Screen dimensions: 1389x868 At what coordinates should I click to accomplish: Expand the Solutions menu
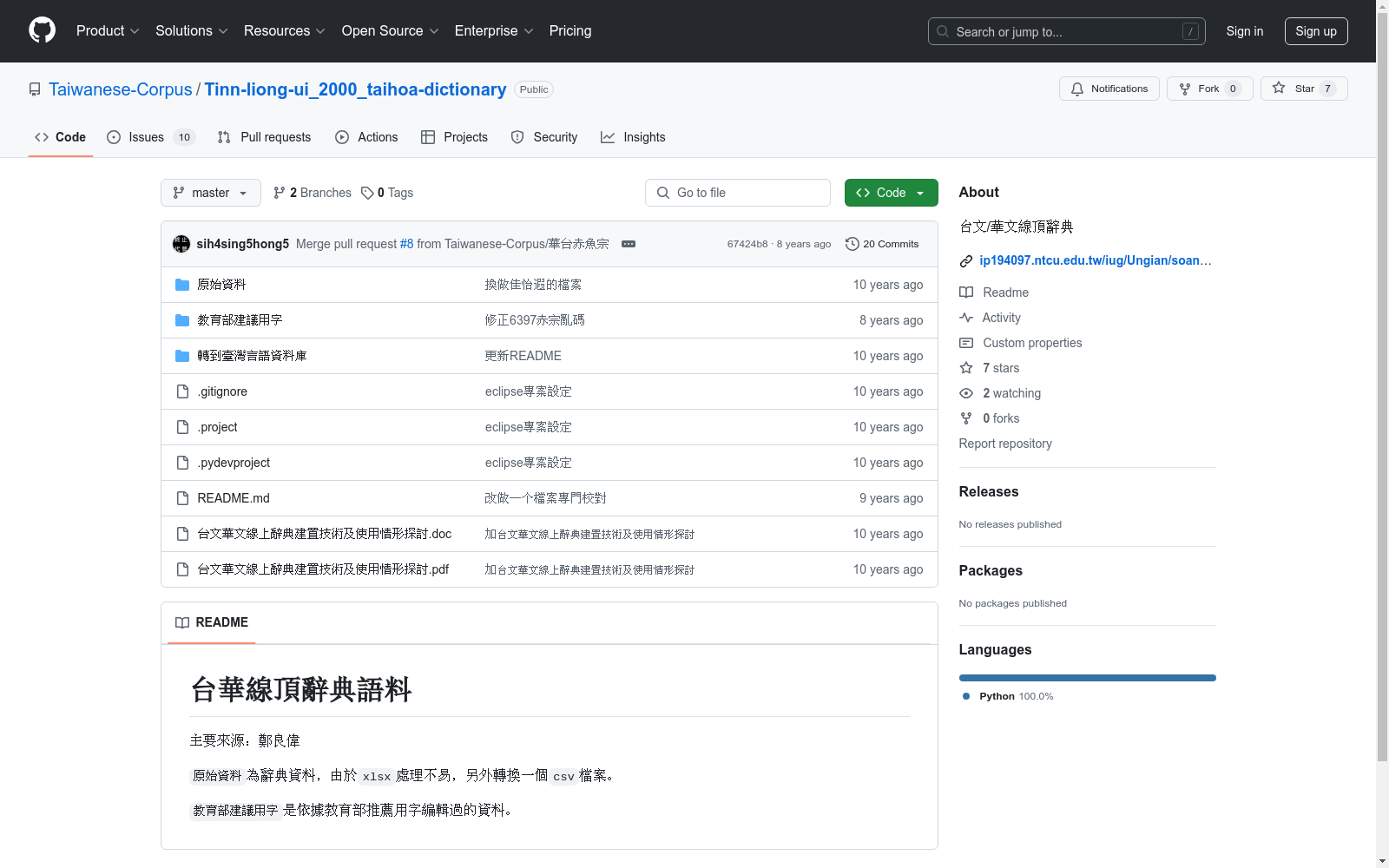click(192, 30)
